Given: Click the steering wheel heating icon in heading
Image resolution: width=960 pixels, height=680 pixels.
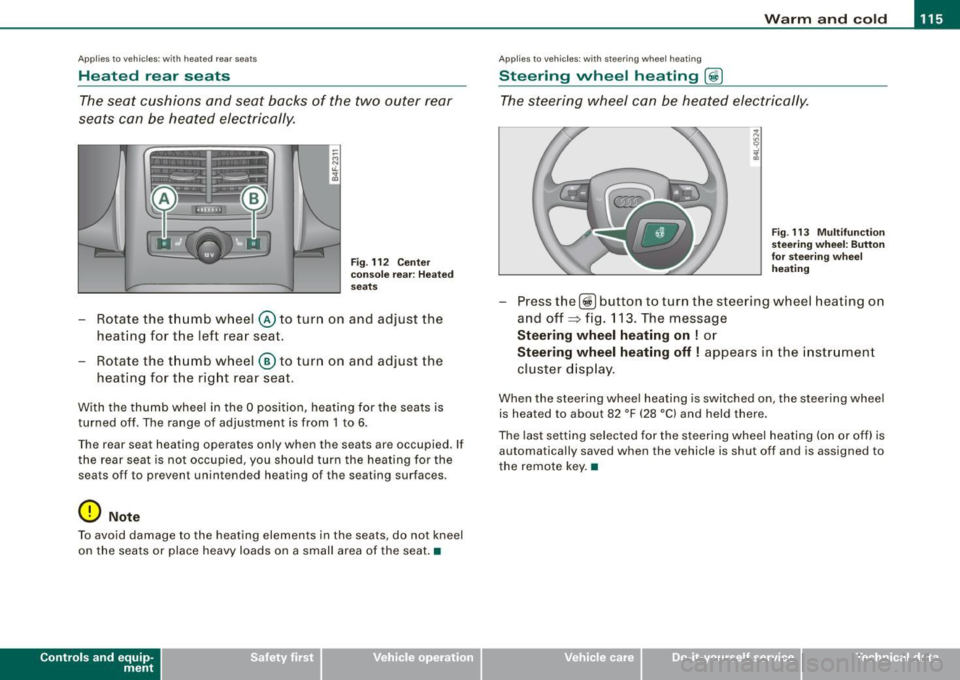Looking at the screenshot, I should pos(714,77).
